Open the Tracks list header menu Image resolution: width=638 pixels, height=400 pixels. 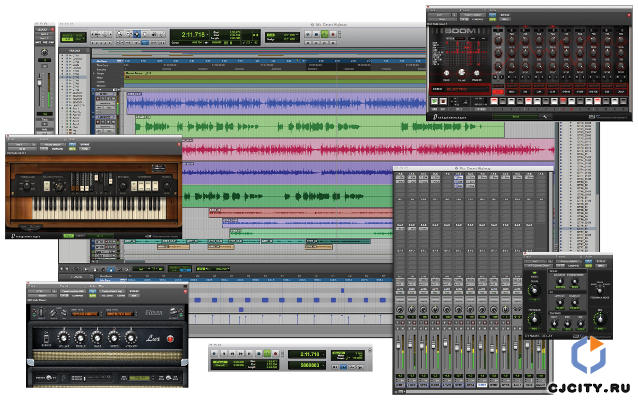pos(74,50)
